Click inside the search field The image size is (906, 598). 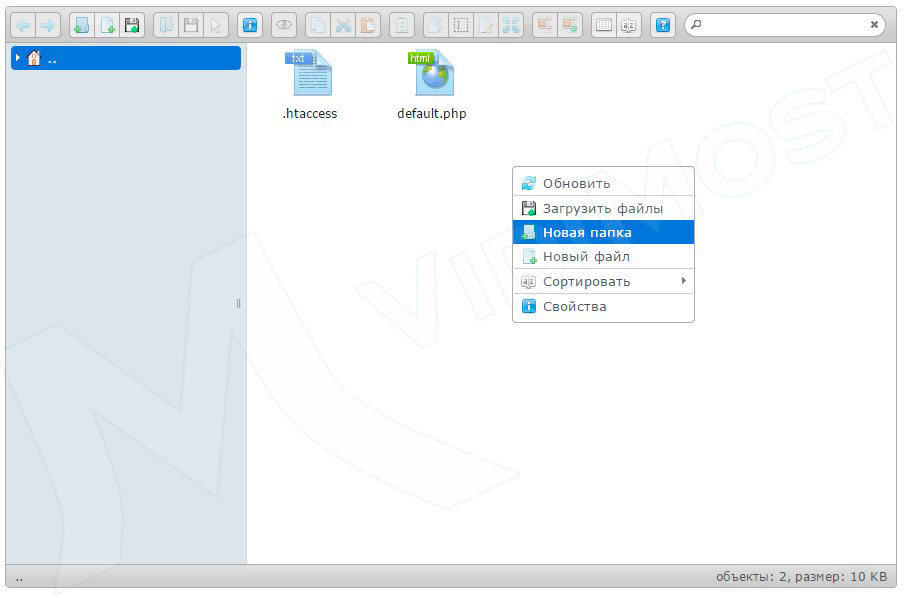pyautogui.click(x=785, y=25)
